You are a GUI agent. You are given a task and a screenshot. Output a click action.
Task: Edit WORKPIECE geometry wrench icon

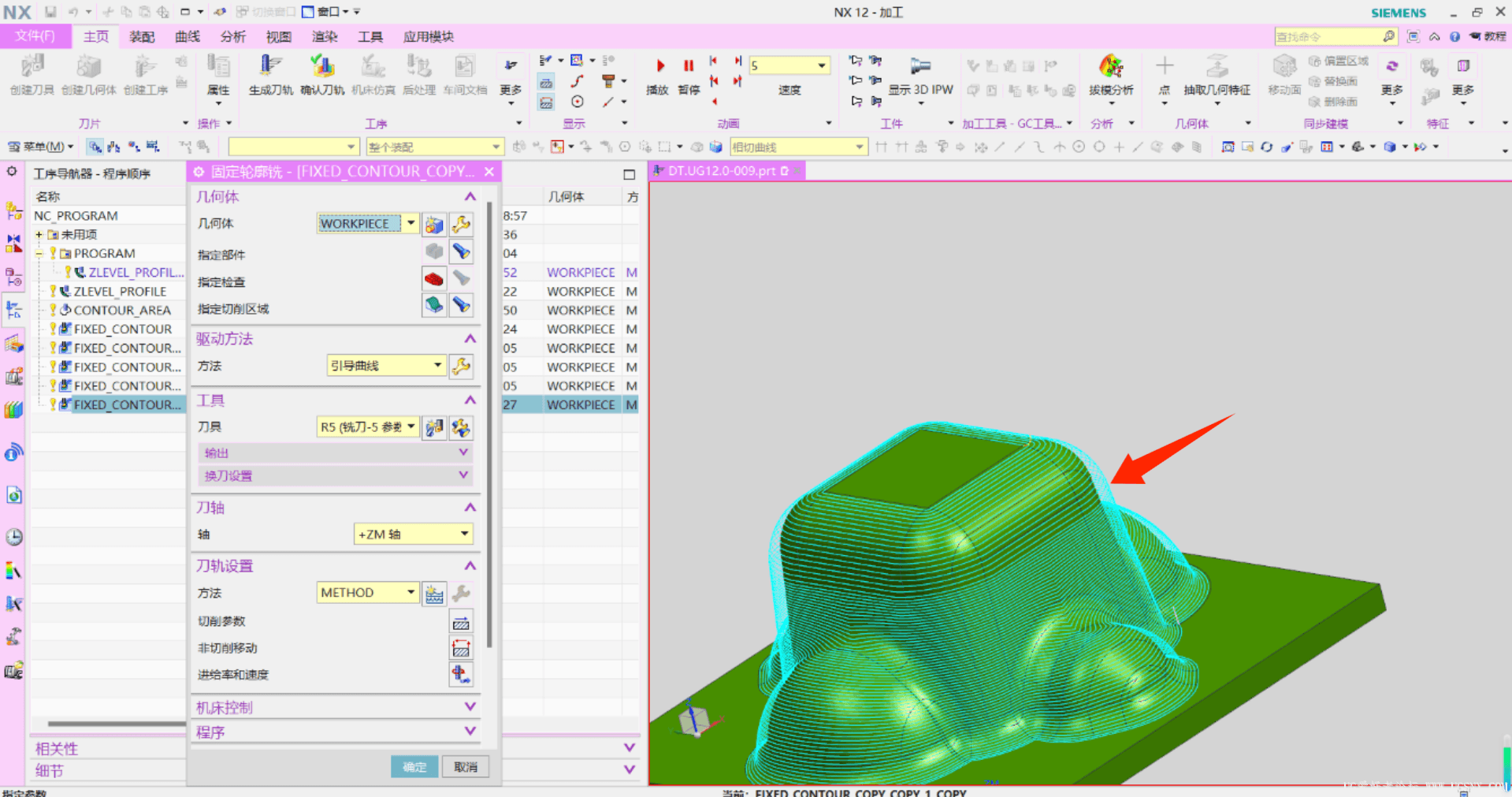[x=462, y=225]
